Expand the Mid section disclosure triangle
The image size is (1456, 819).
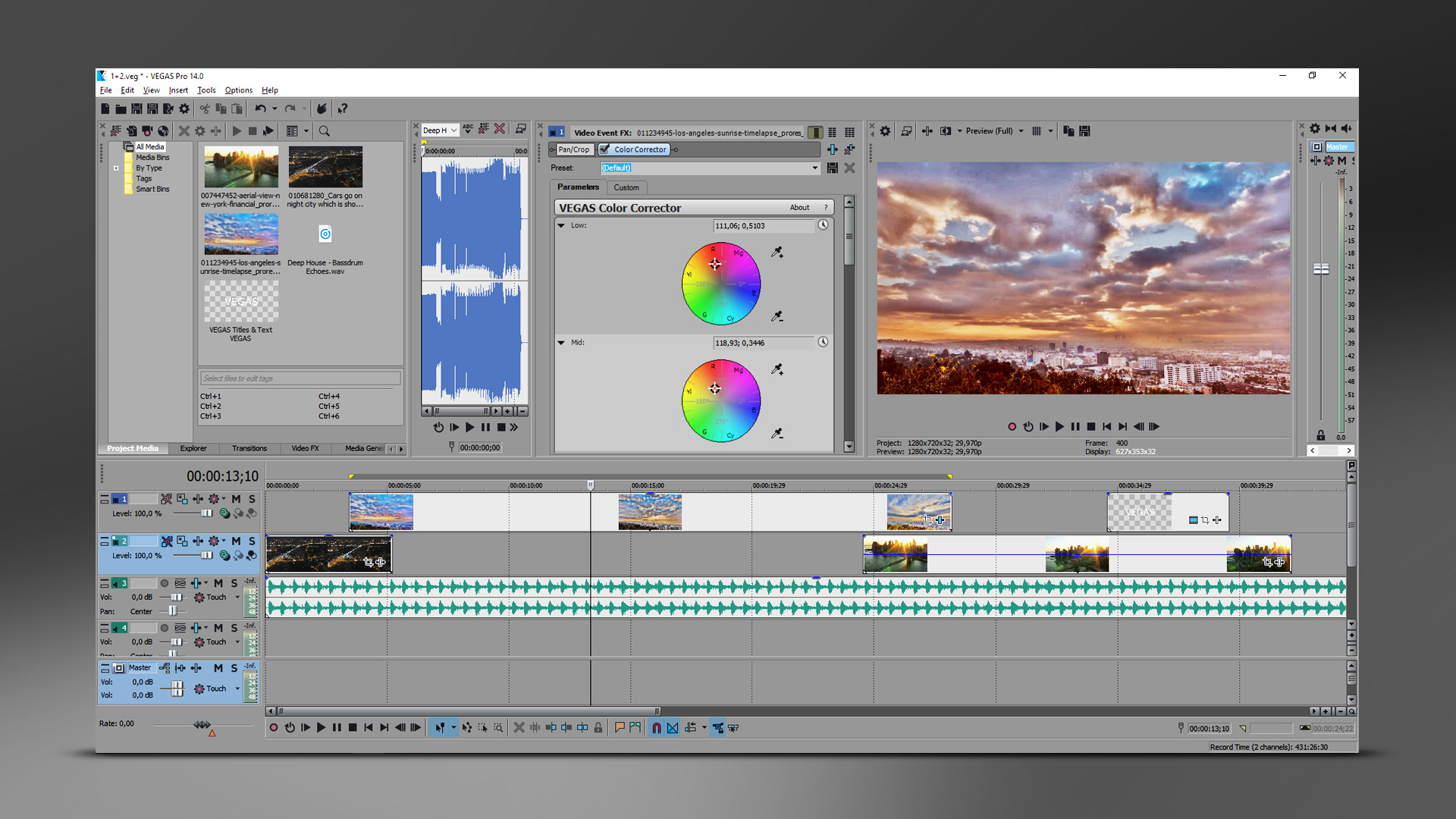(562, 343)
